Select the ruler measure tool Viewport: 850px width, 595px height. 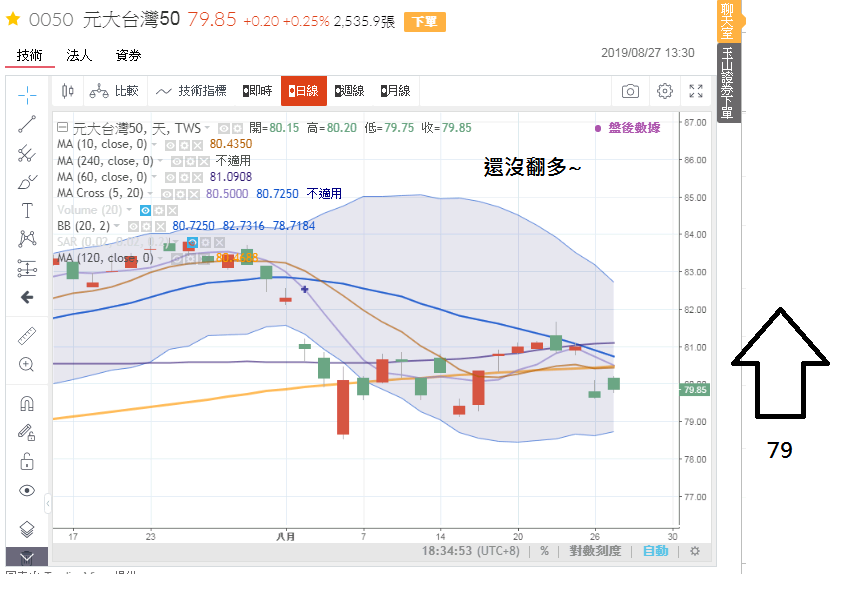point(27,336)
